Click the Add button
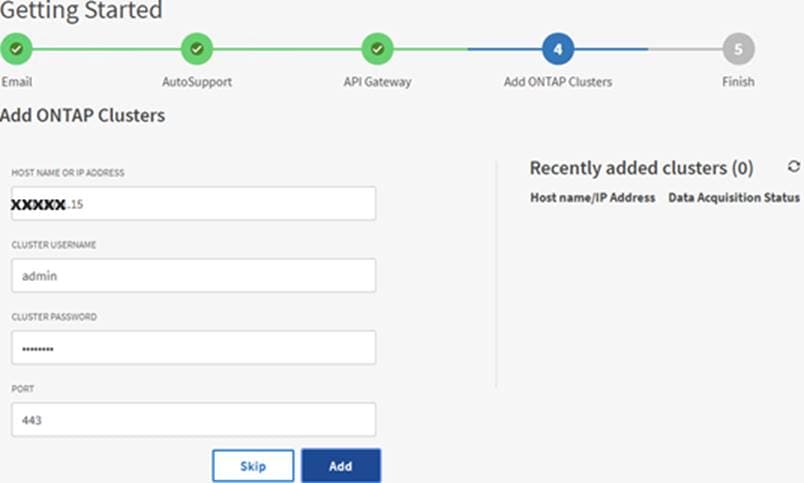 [341, 466]
